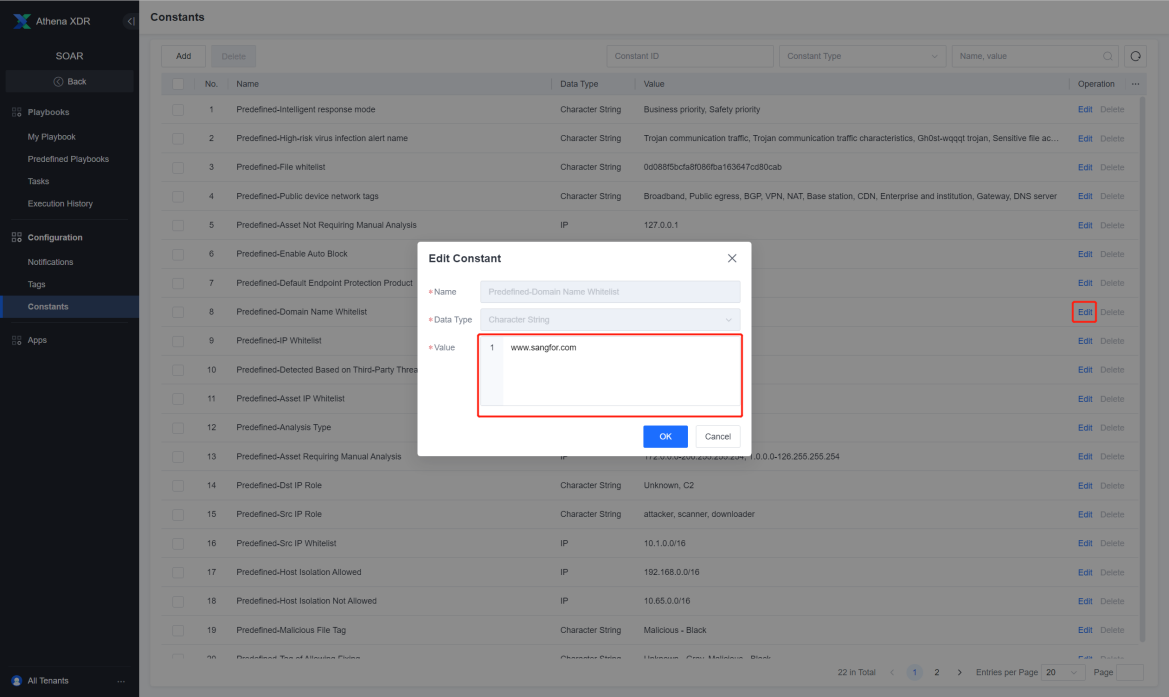
Task: Check row 2 High-risk virus infection checkbox
Action: click(x=177, y=139)
